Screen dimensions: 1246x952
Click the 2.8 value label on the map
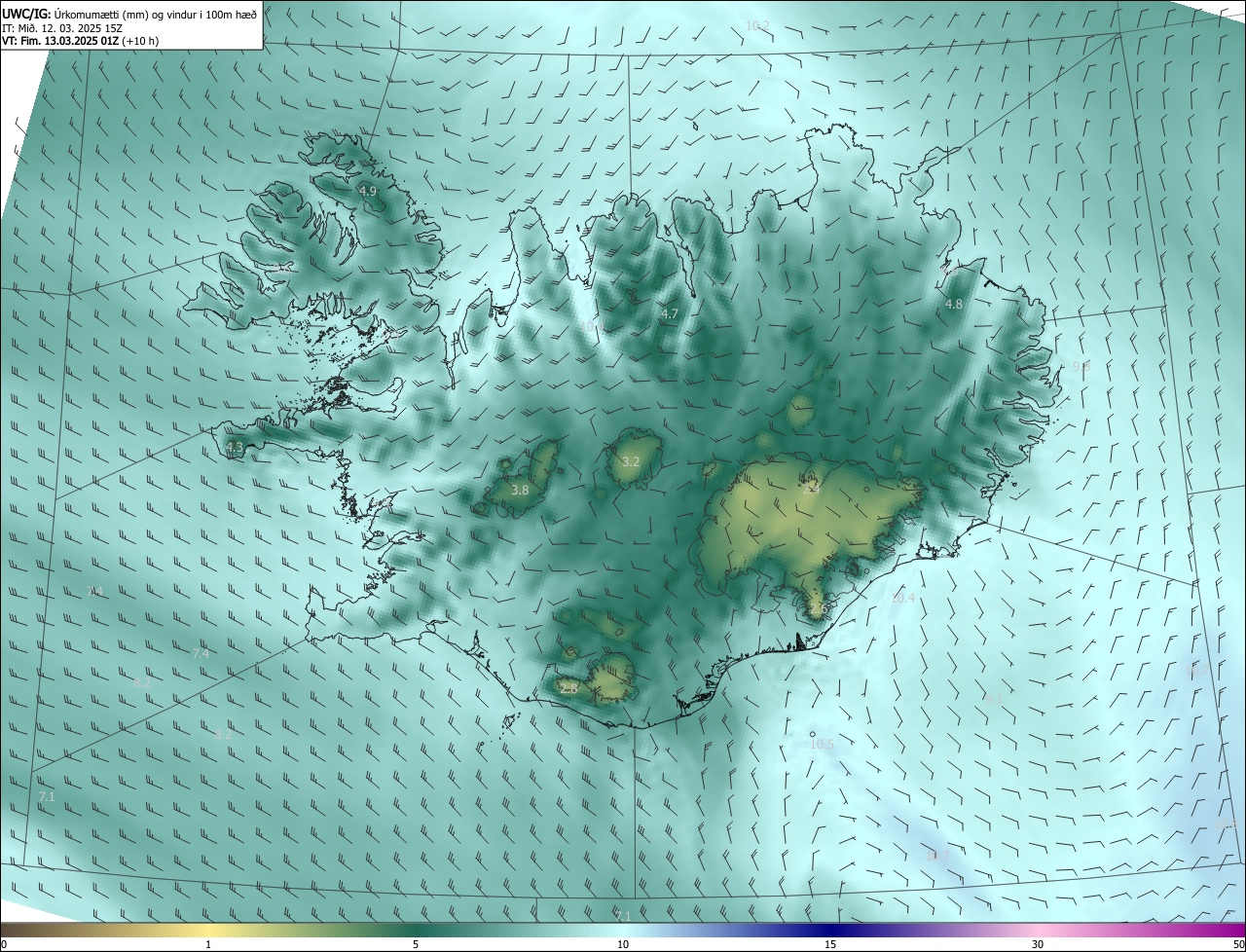pyautogui.click(x=568, y=688)
